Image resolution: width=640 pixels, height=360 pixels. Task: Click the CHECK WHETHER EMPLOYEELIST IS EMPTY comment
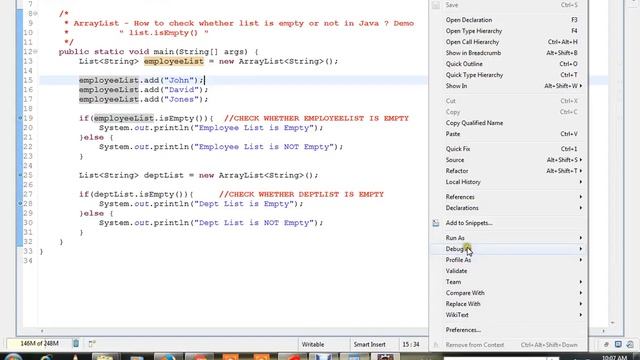click(x=316, y=118)
